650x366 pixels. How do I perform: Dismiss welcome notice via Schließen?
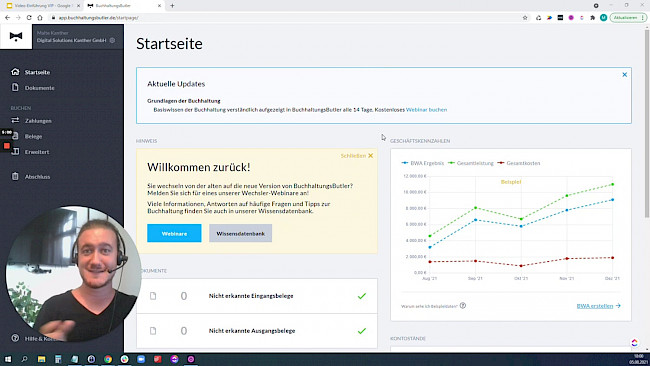click(357, 156)
